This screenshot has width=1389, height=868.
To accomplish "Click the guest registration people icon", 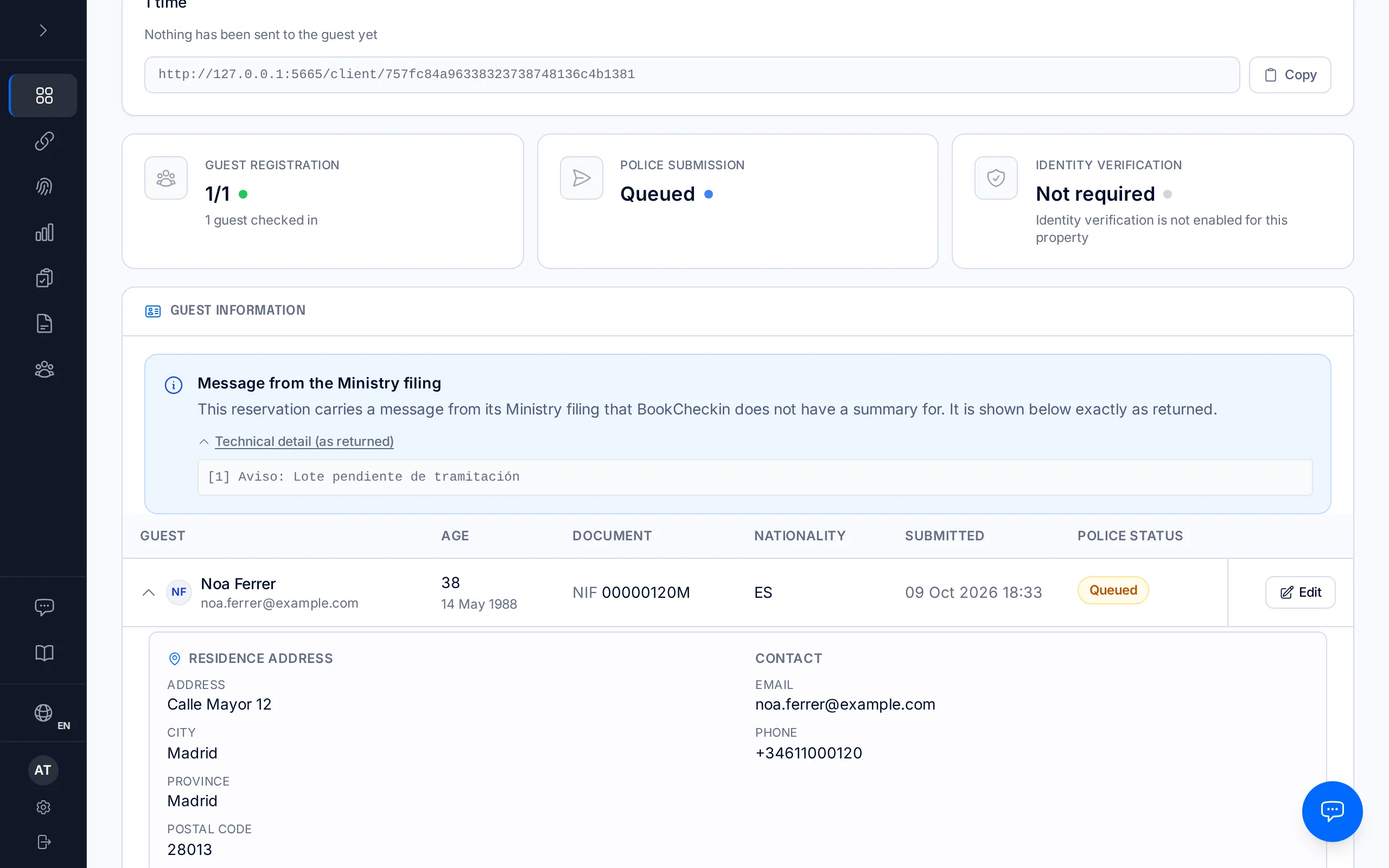I will [166, 178].
